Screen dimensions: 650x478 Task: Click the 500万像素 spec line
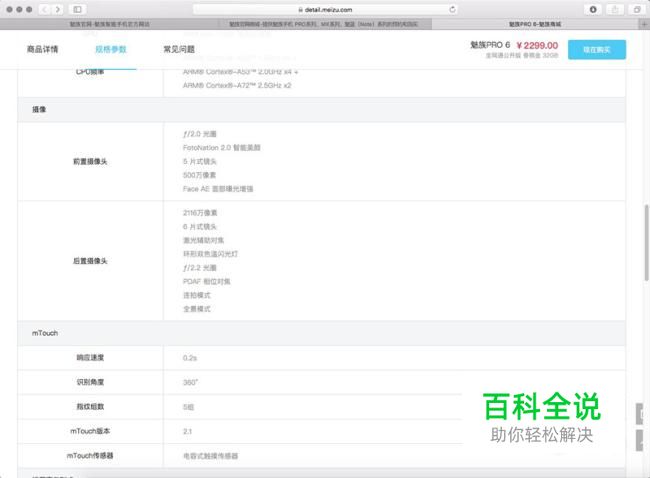point(199,175)
